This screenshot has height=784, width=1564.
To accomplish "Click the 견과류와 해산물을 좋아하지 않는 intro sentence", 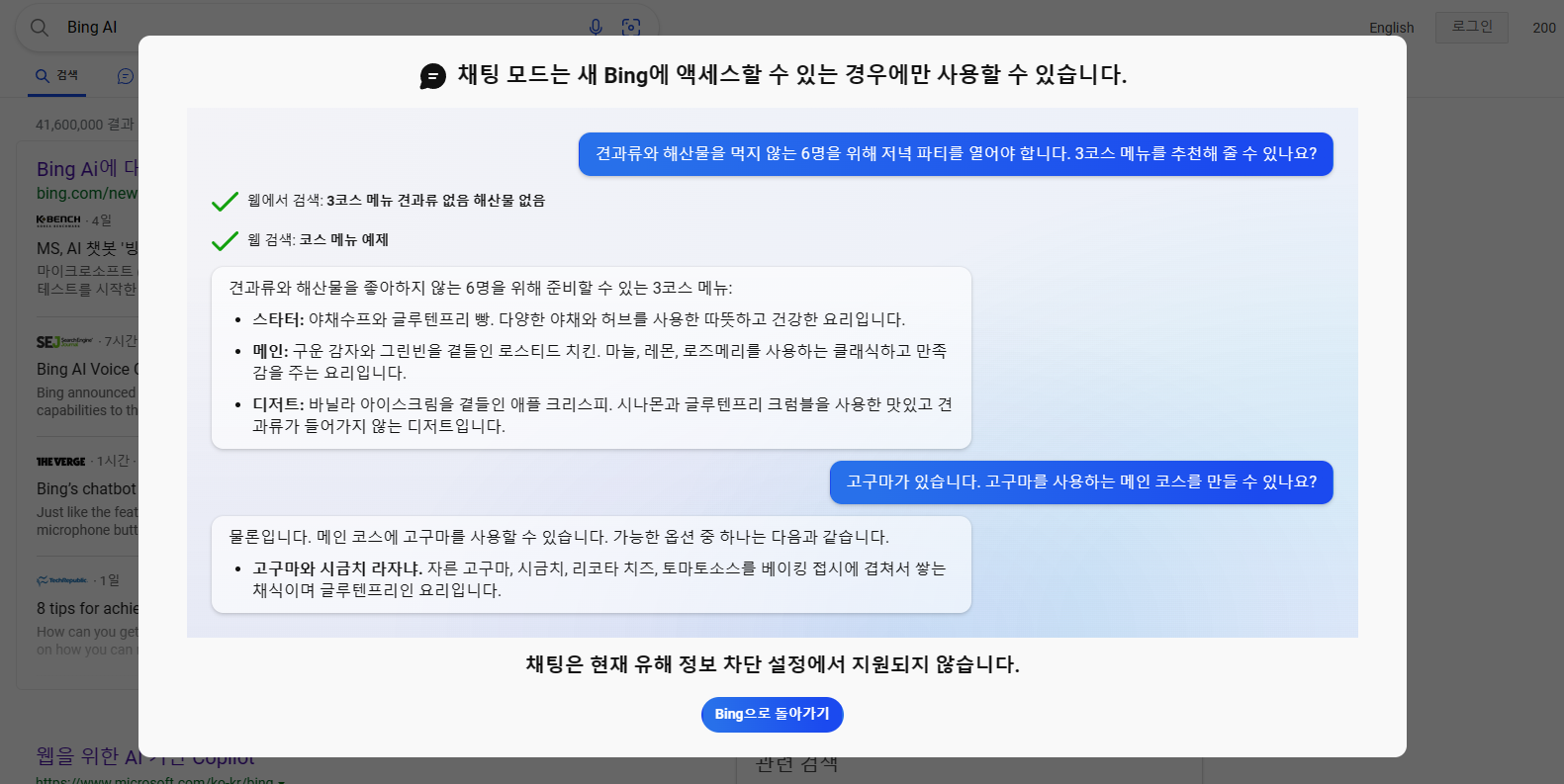I will point(481,288).
